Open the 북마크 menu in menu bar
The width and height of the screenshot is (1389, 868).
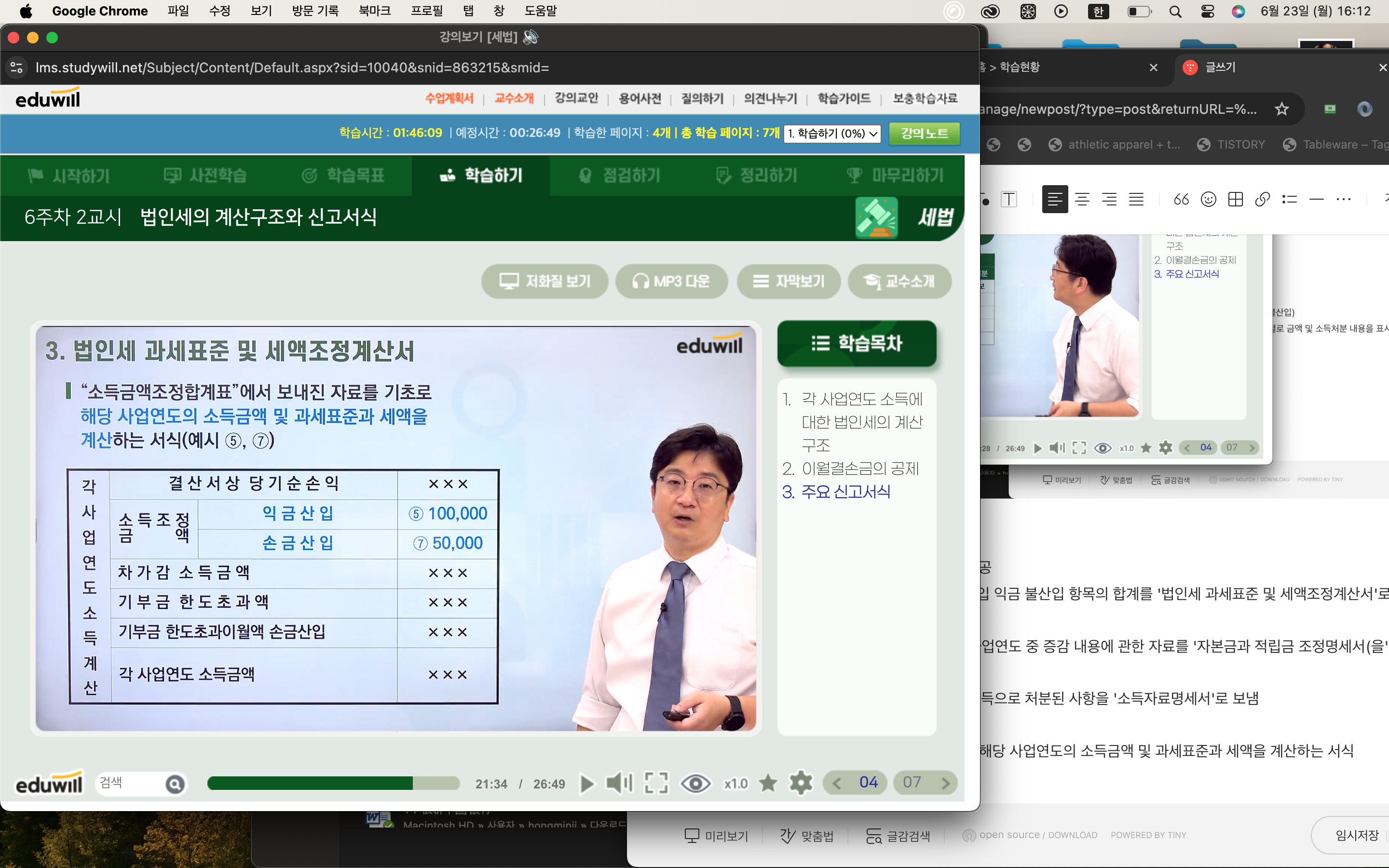point(374,11)
